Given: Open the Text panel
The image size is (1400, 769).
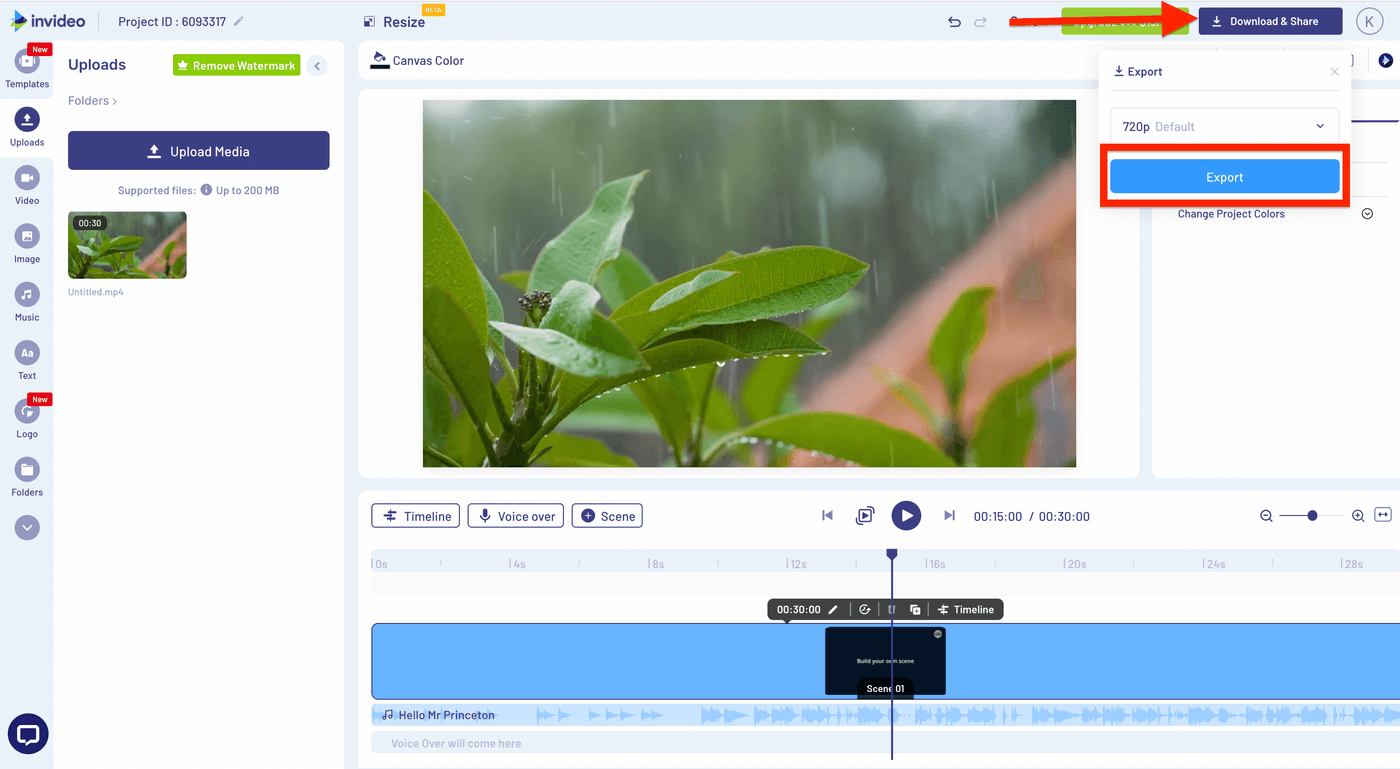Looking at the screenshot, I should pyautogui.click(x=27, y=355).
